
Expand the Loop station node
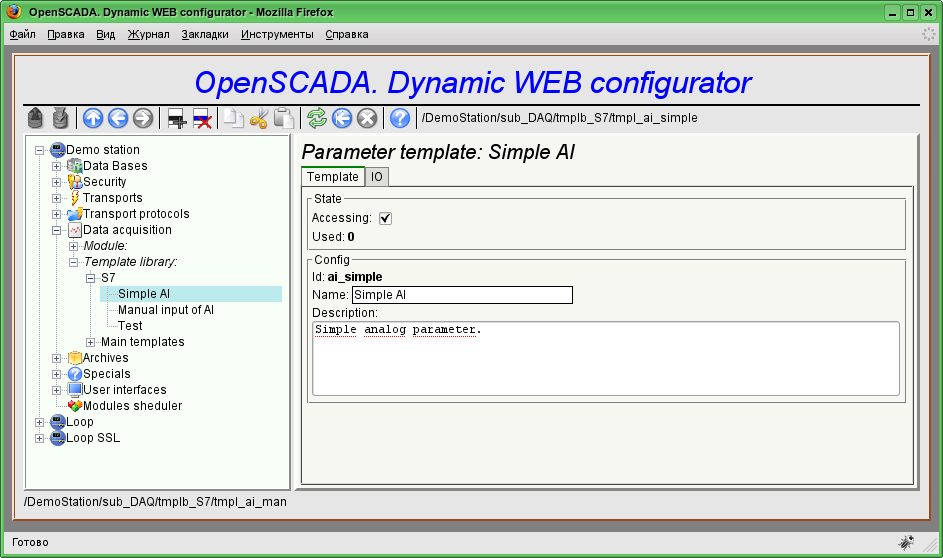pyautogui.click(x=40, y=422)
